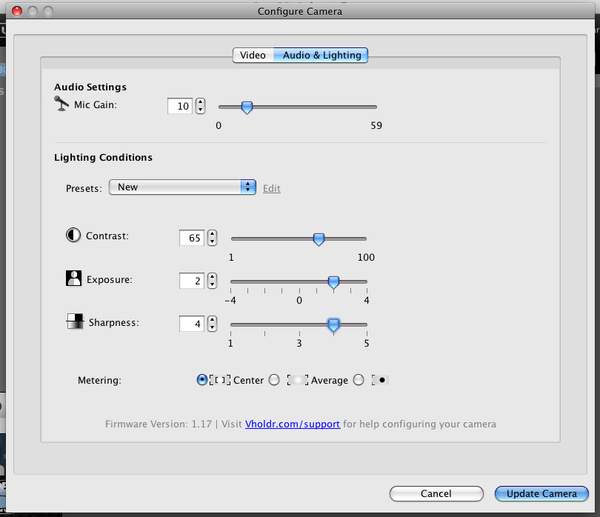Image resolution: width=600 pixels, height=517 pixels.
Task: Open the Vholdr.com/support link
Action: pyautogui.click(x=293, y=424)
